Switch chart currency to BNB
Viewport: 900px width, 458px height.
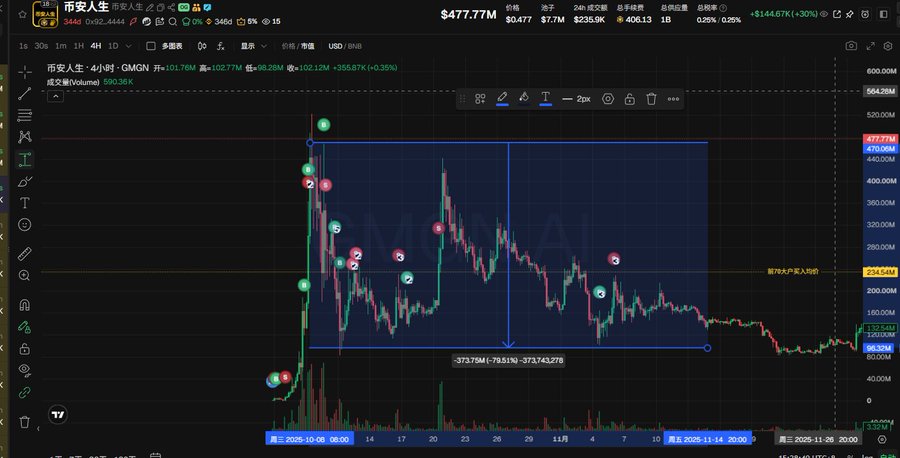tap(355, 46)
